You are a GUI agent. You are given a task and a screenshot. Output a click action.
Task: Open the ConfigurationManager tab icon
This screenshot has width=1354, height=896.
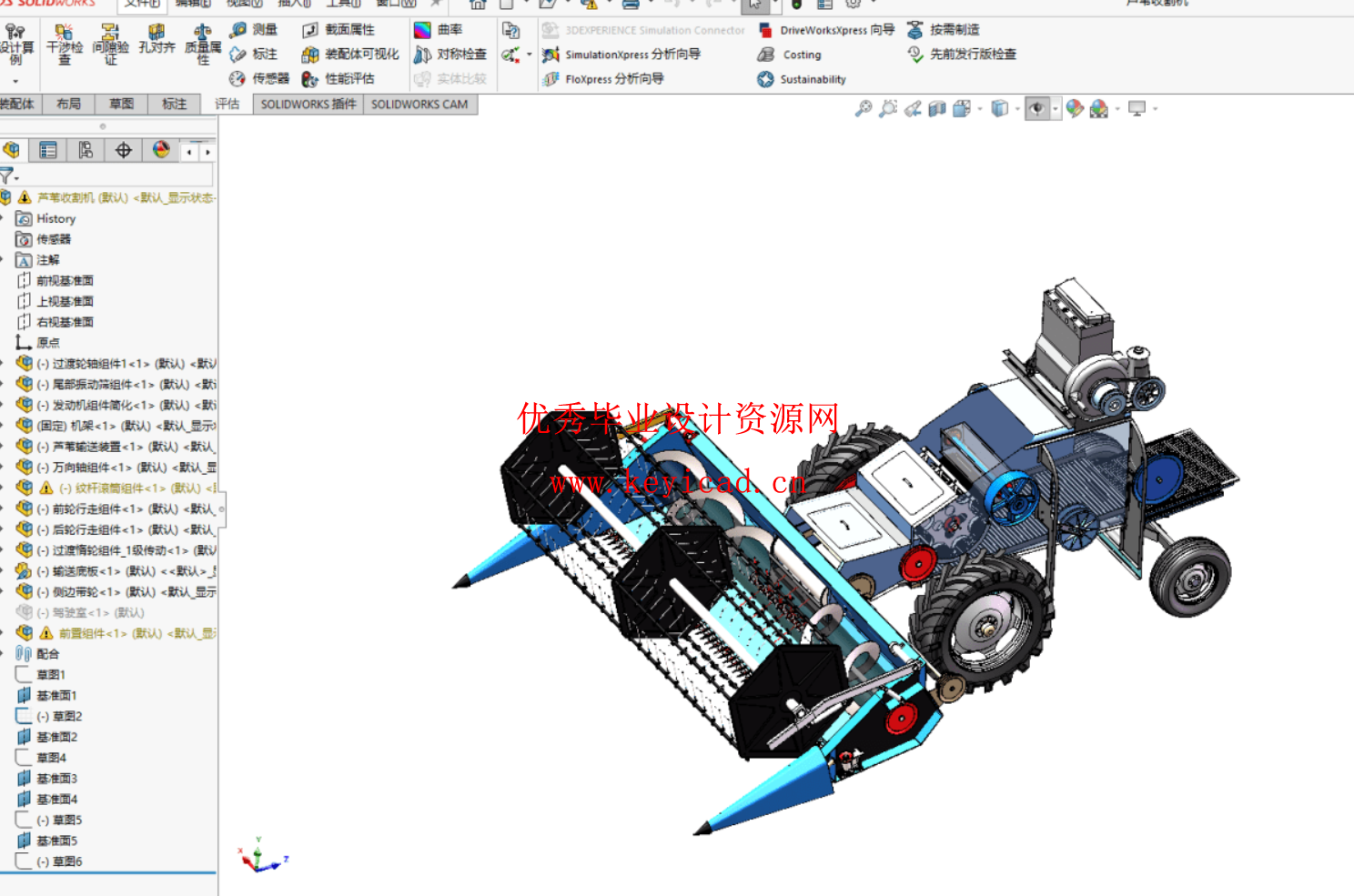point(86,150)
